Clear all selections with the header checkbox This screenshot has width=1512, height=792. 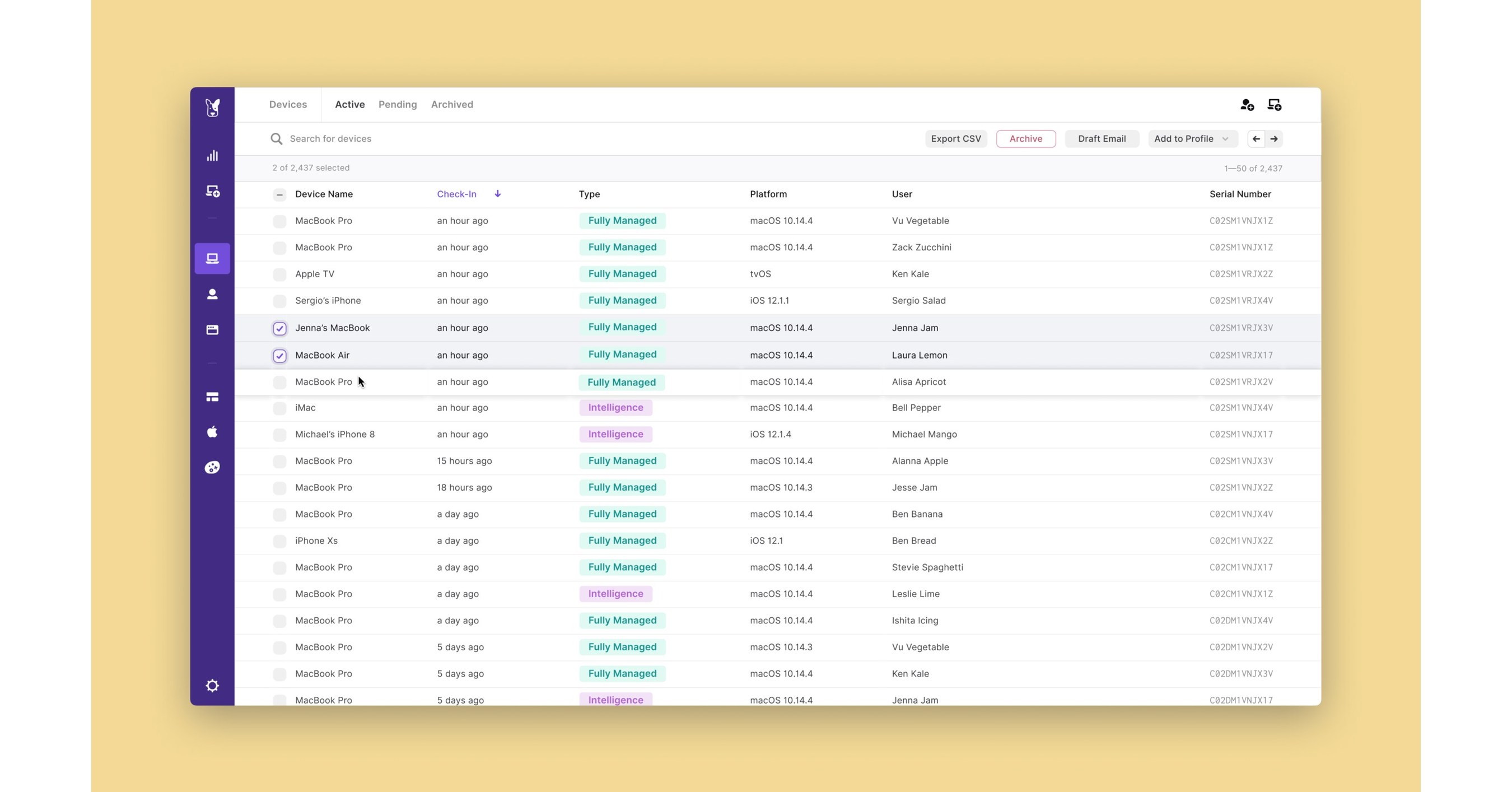[279, 194]
